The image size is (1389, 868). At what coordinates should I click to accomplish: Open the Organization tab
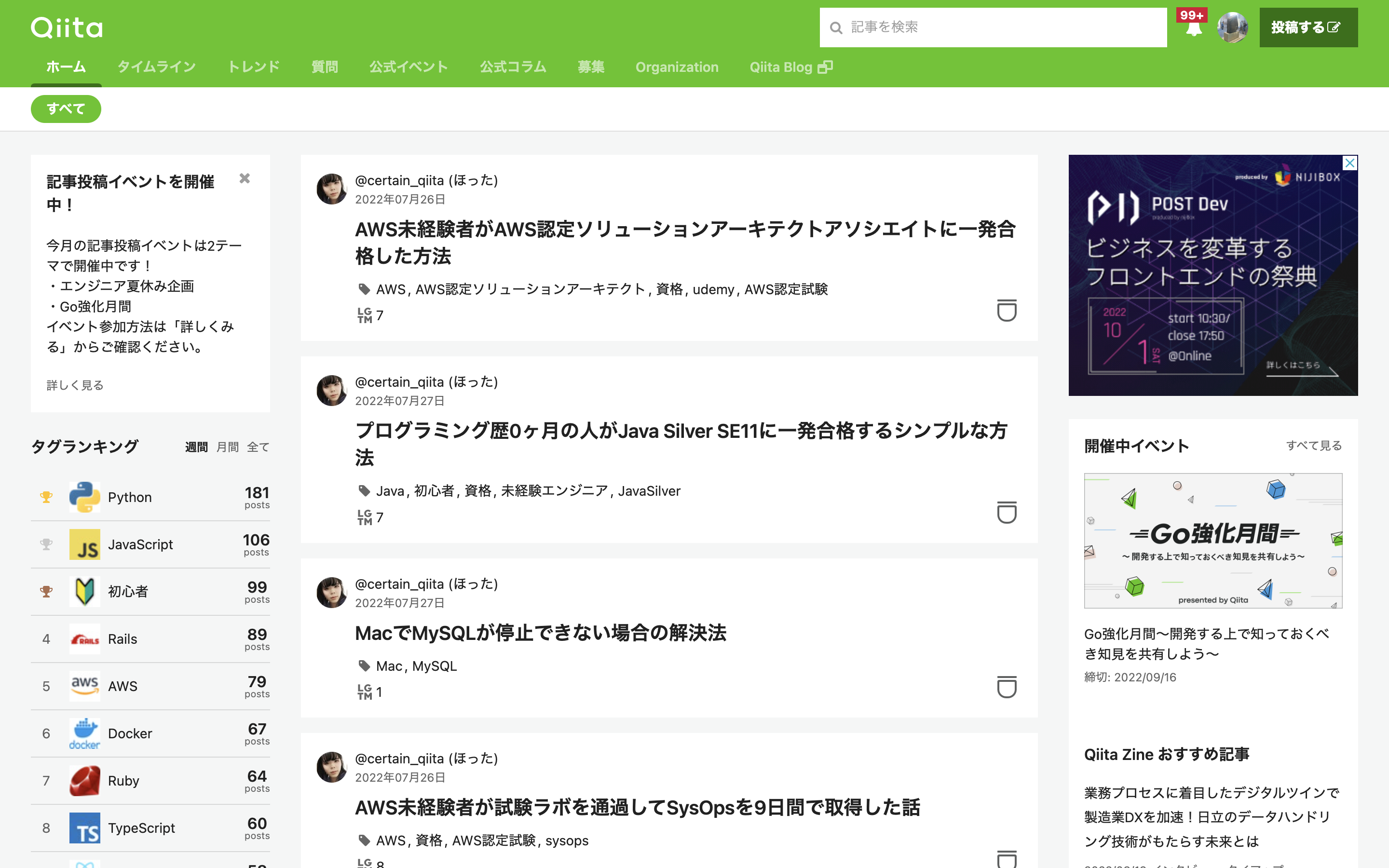[x=677, y=67]
